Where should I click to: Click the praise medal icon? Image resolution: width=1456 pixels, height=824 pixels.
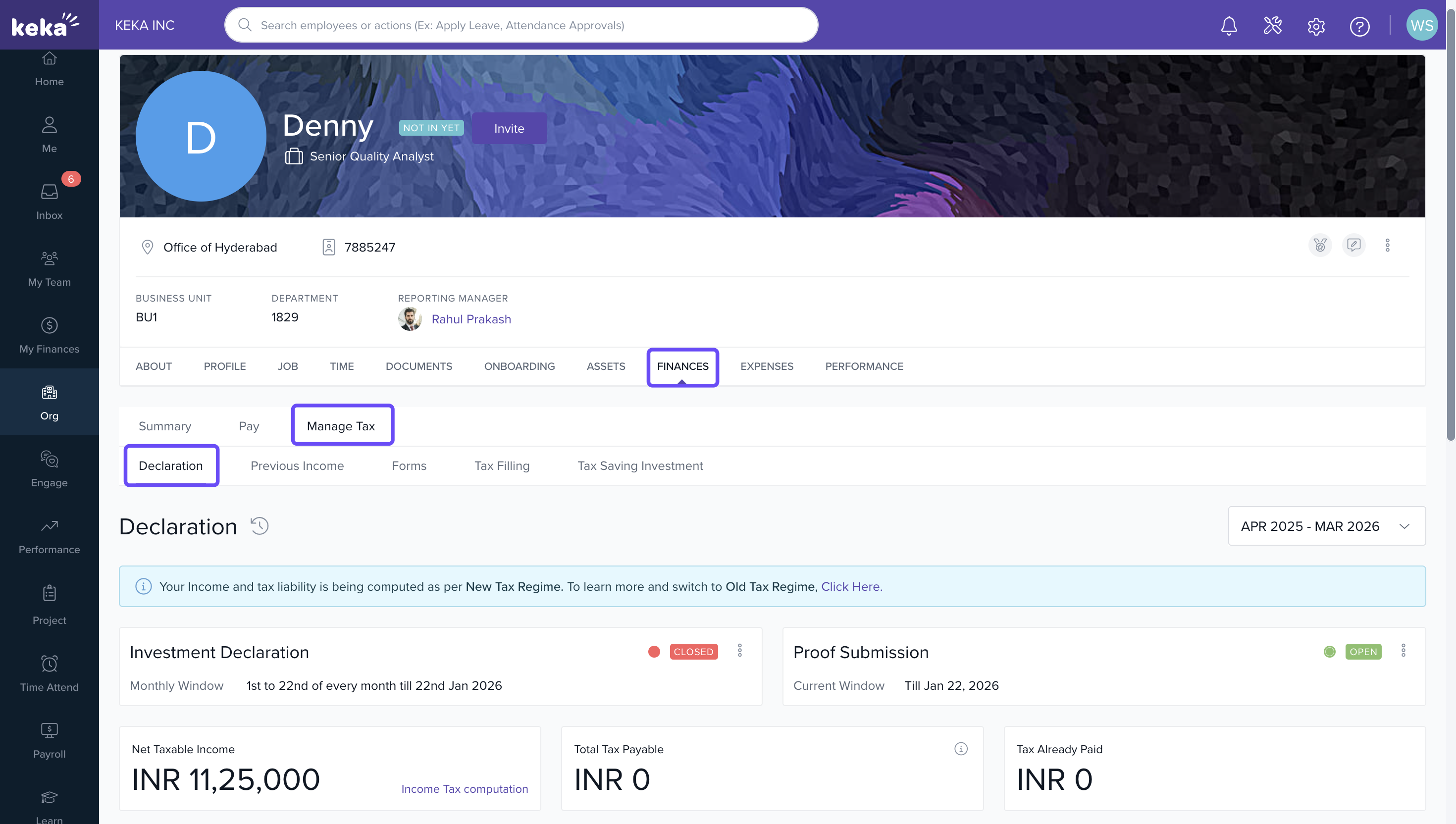[x=1320, y=245]
